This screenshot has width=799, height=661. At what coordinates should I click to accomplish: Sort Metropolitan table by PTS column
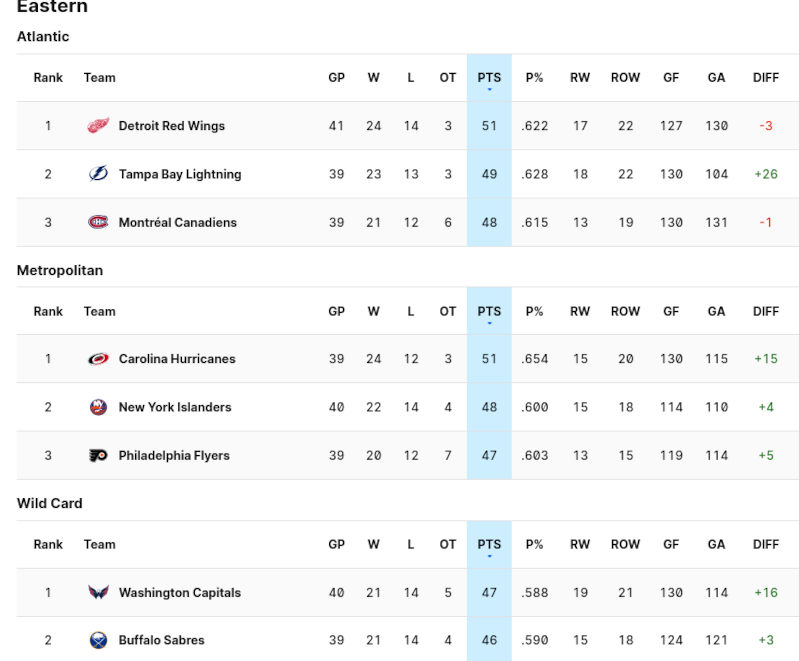point(489,311)
